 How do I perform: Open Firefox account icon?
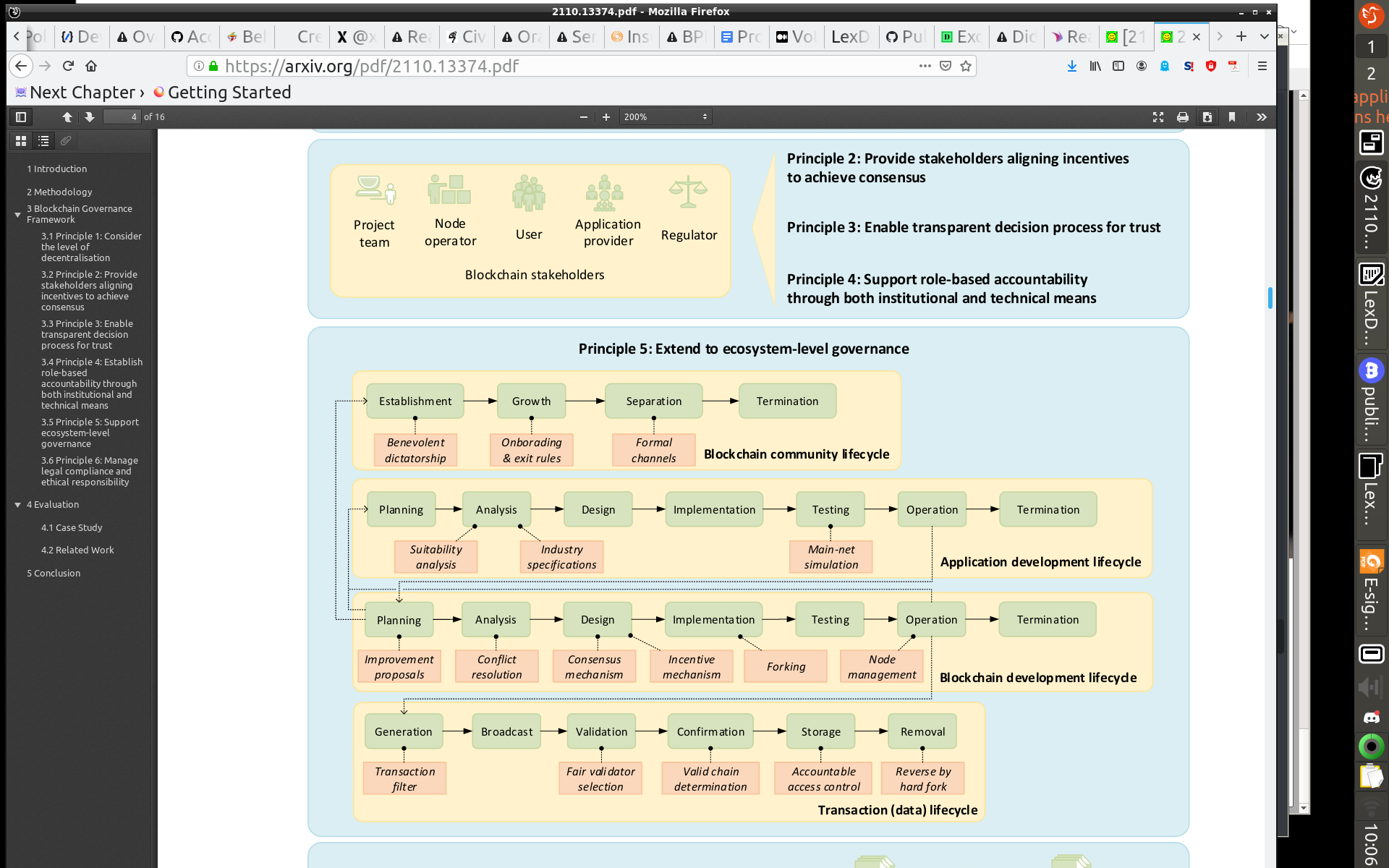click(1142, 66)
